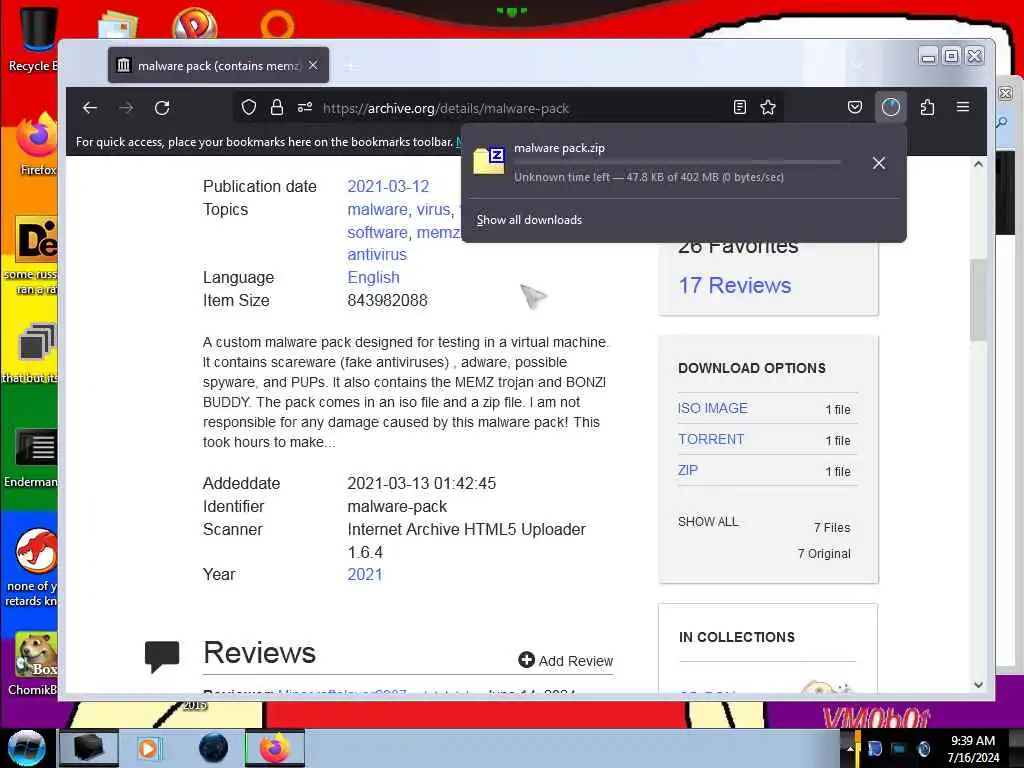Download the ISO IMAGE option

tap(712, 408)
